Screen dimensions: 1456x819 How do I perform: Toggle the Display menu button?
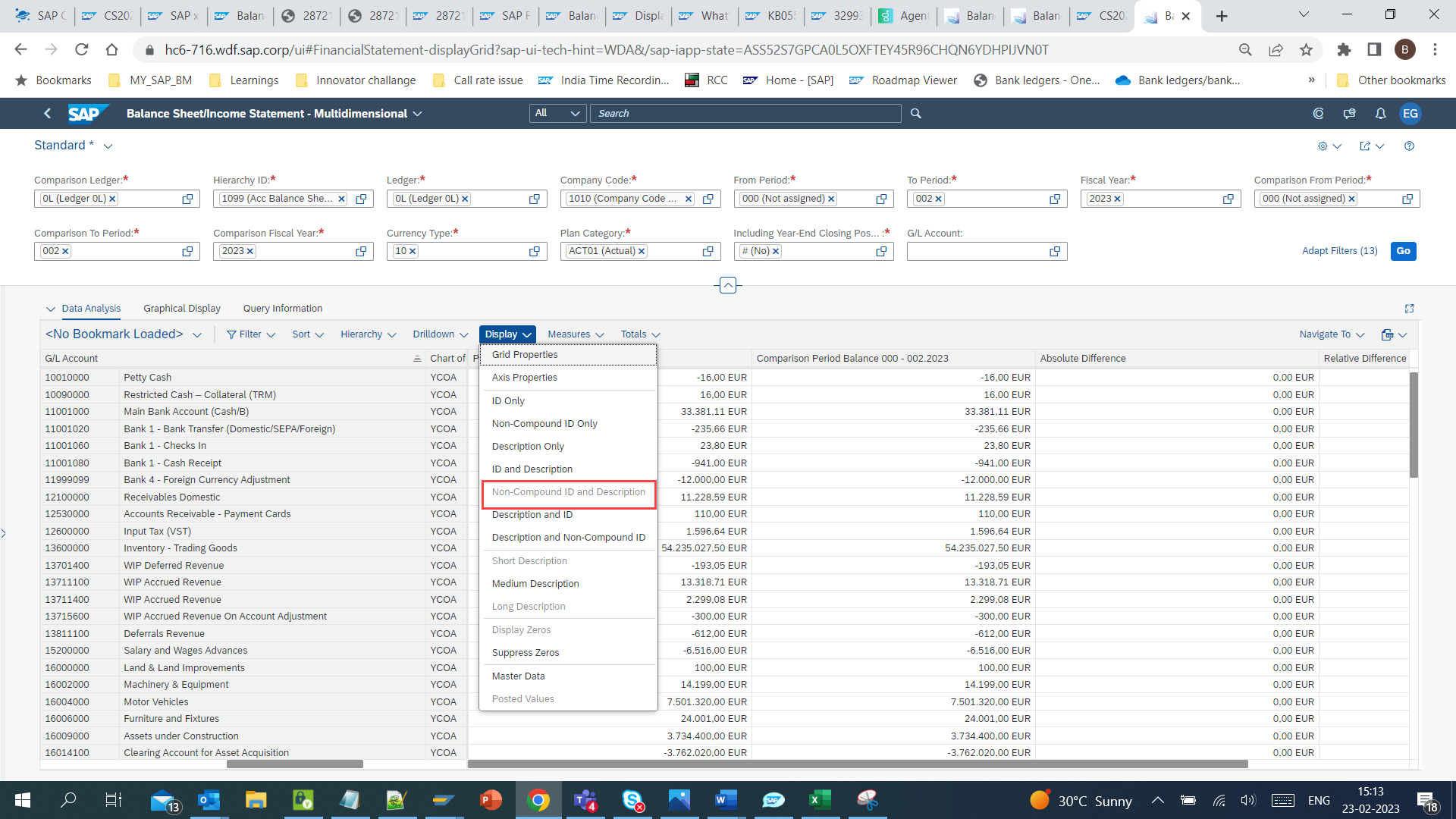click(x=507, y=334)
